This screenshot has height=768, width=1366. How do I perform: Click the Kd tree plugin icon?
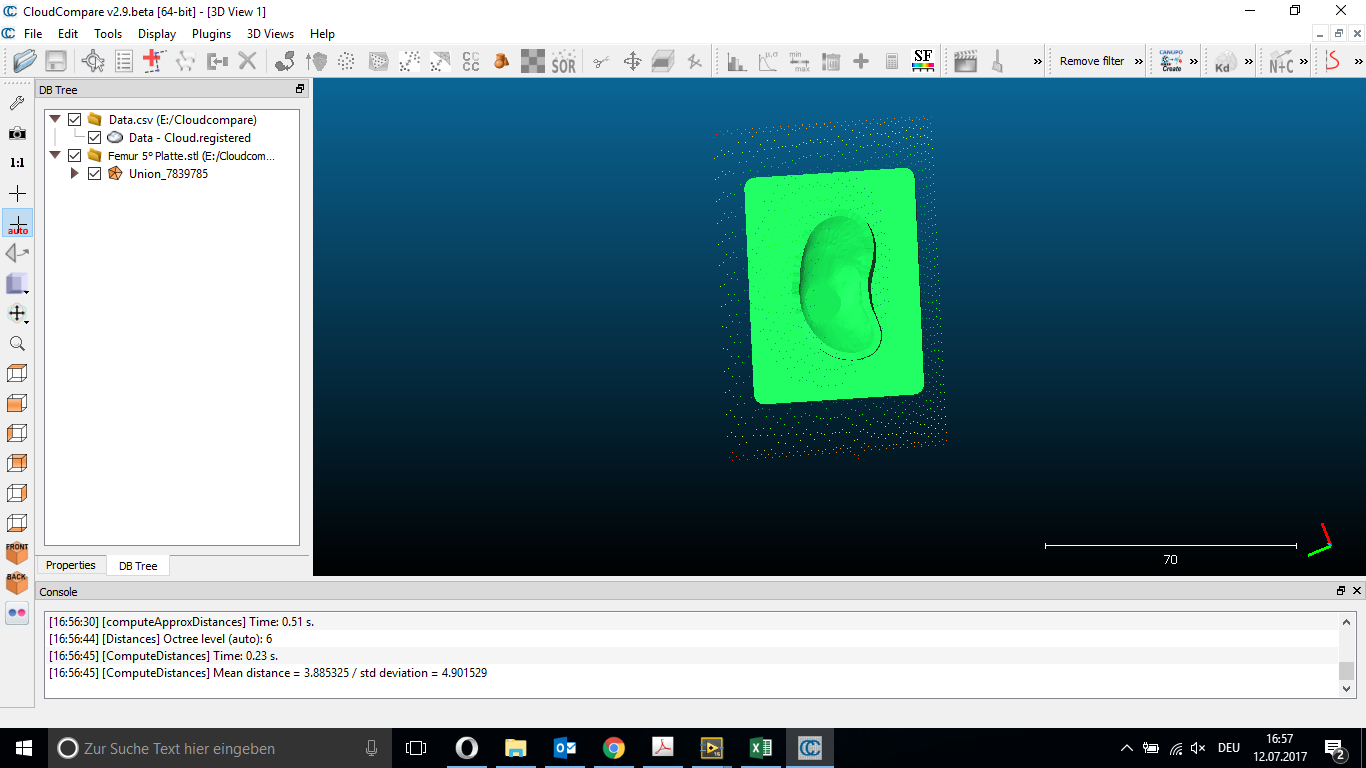pos(1224,61)
